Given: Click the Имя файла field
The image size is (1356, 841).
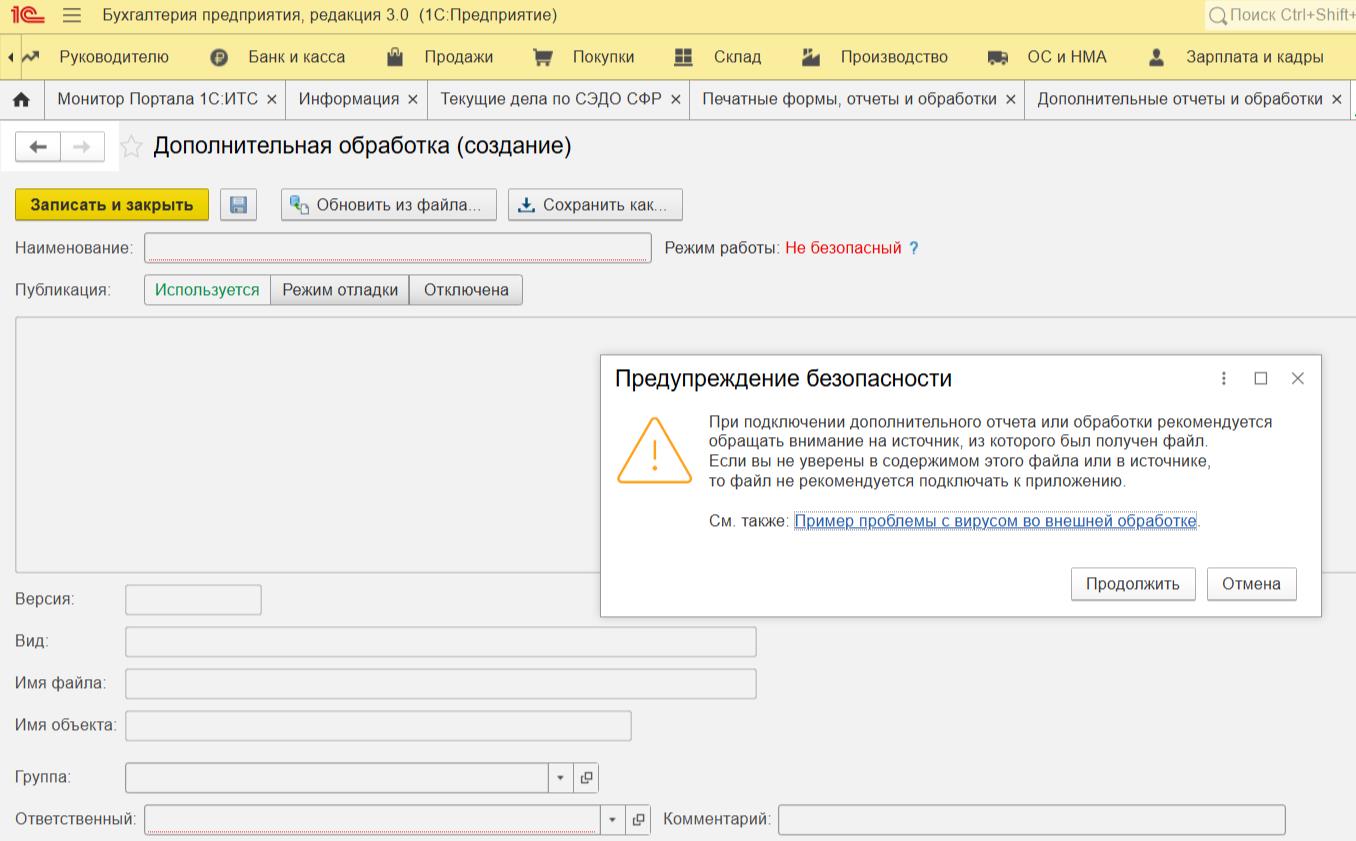Looking at the screenshot, I should click(x=441, y=684).
